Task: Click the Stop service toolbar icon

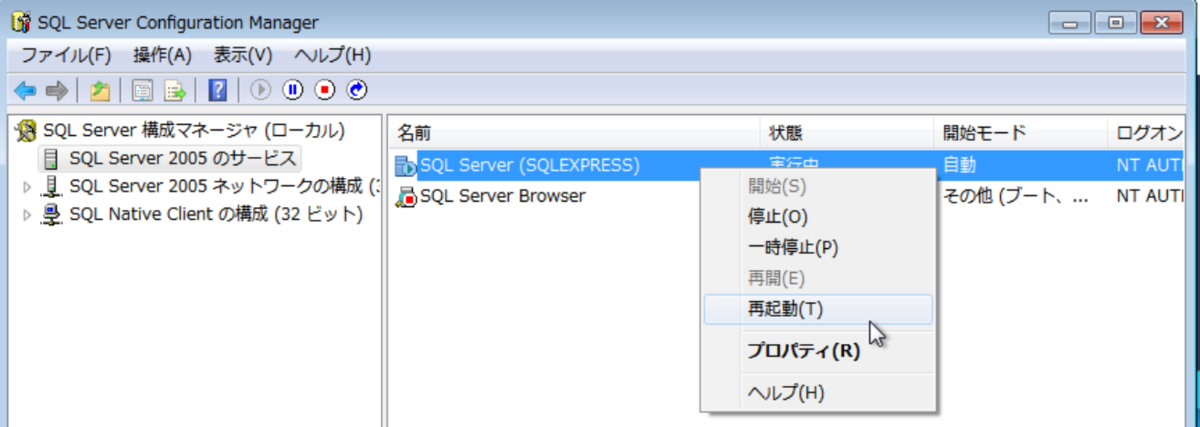Action: [x=325, y=91]
